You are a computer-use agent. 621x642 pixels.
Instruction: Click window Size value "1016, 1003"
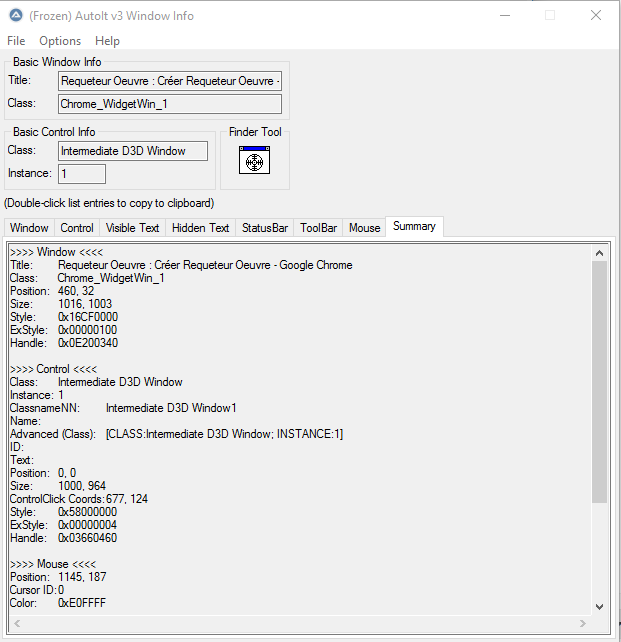[x=85, y=304]
